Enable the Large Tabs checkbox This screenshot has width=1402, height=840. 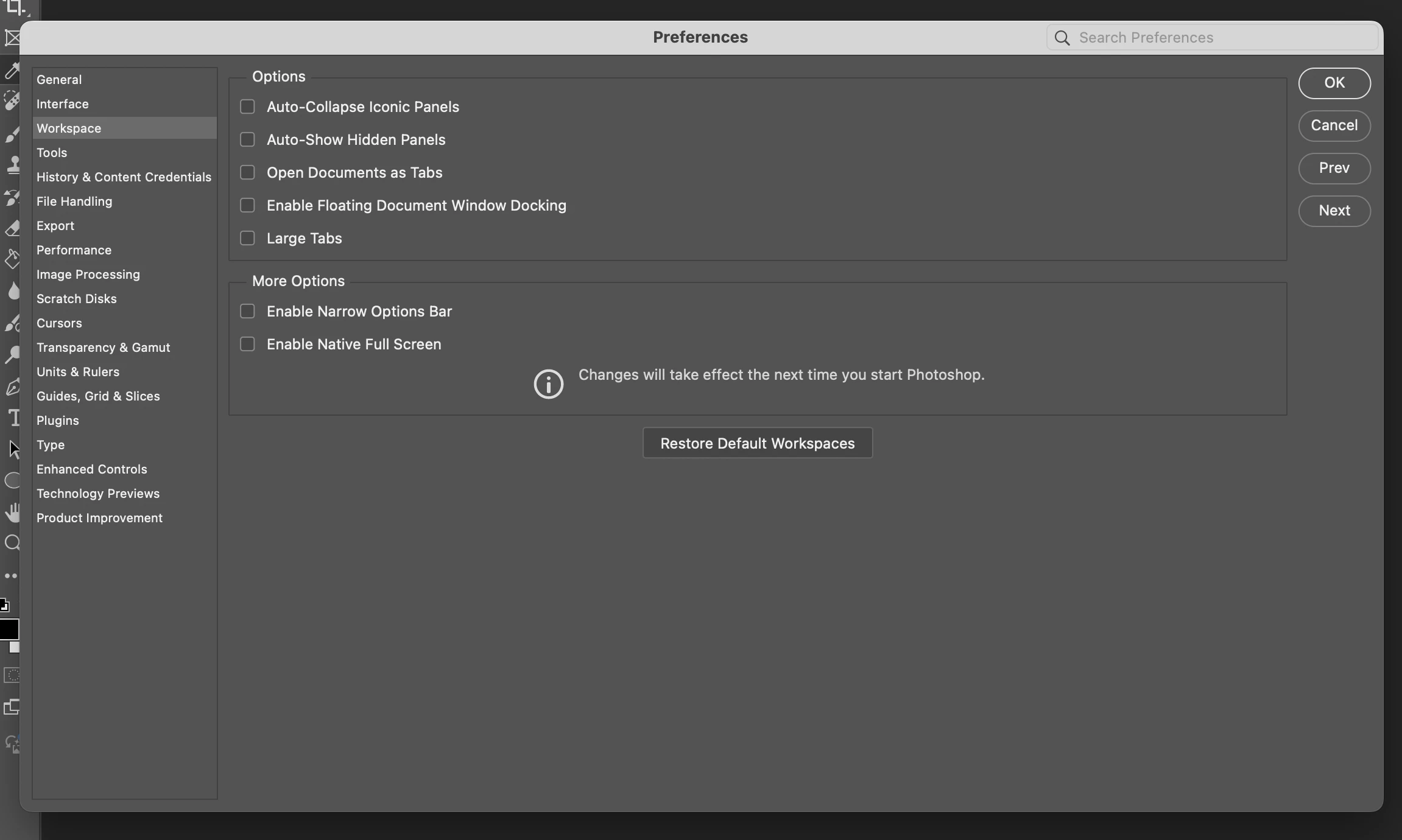pyautogui.click(x=247, y=238)
